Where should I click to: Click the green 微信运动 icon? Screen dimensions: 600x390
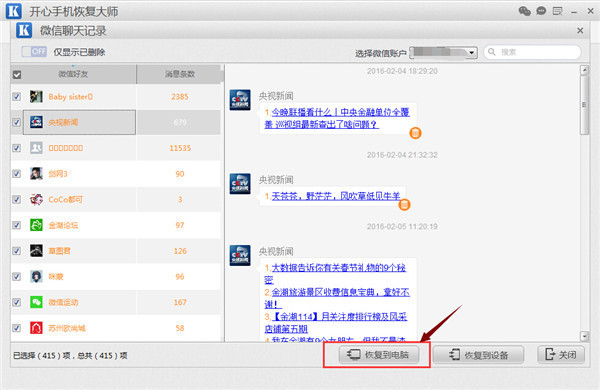[36, 302]
